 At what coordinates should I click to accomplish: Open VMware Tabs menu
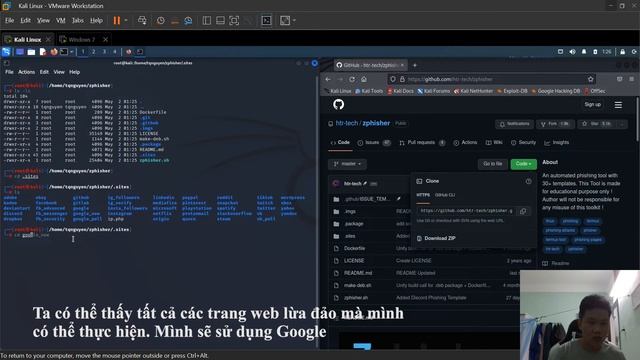[78, 20]
